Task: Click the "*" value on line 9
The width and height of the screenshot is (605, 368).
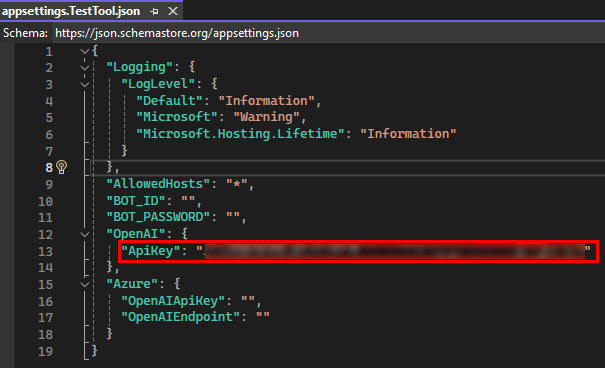Action: 237,184
